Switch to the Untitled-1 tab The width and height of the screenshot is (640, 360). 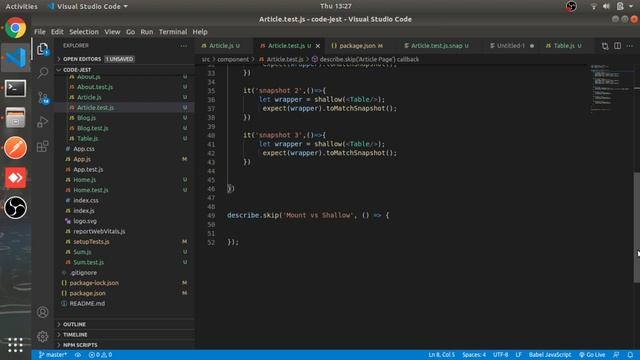click(x=511, y=46)
